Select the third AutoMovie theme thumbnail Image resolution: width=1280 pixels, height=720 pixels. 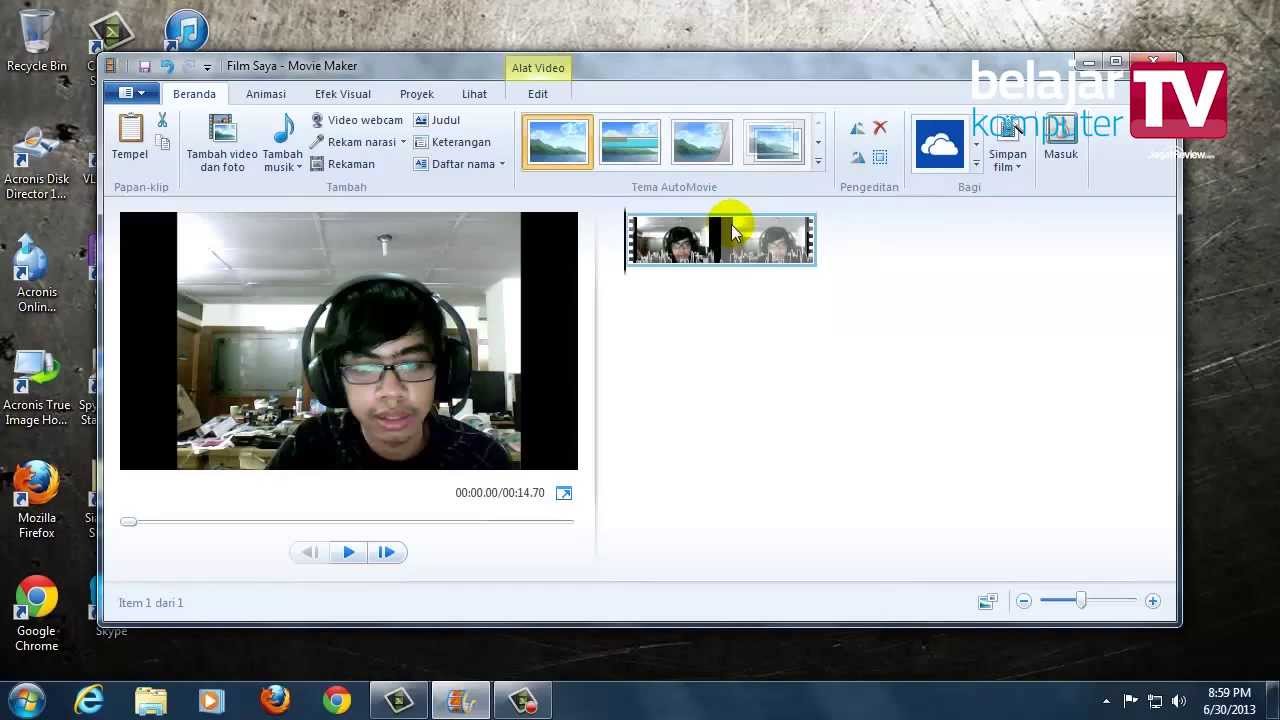coord(702,142)
